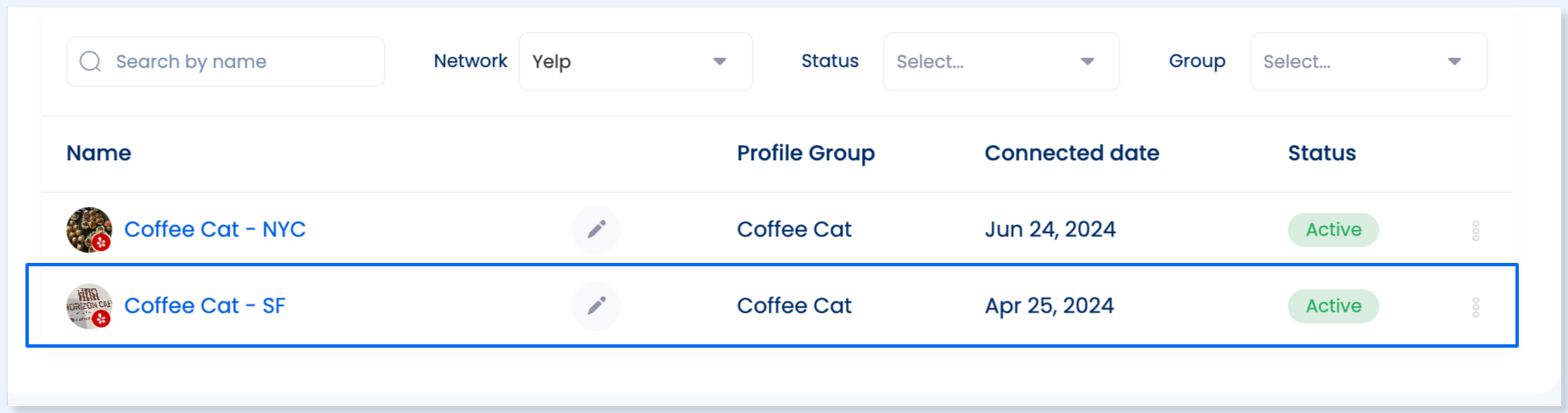Image resolution: width=1568 pixels, height=413 pixels.
Task: Click the Yelp badge on the SF avatar
Action: click(x=102, y=319)
